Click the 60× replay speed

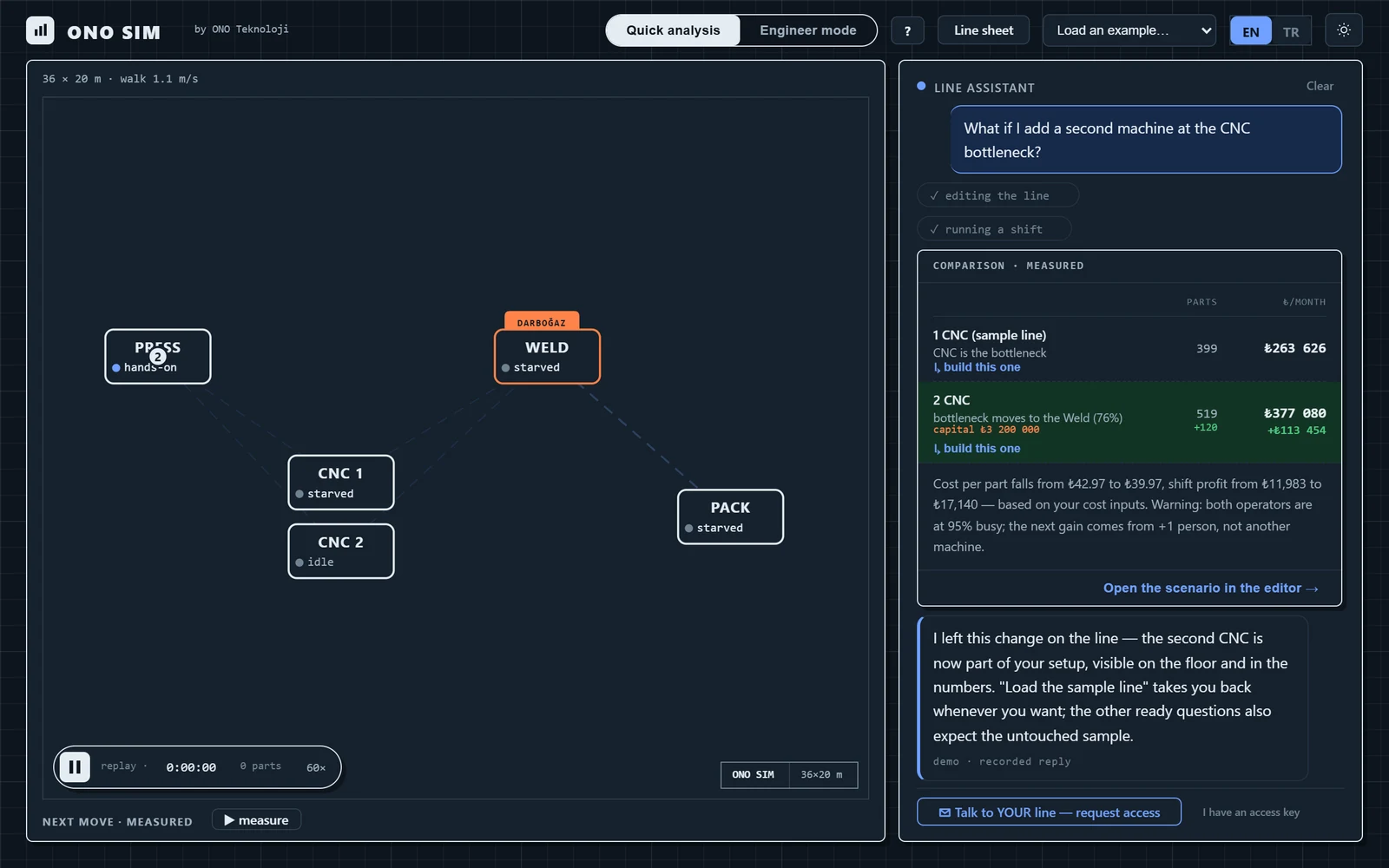point(316,767)
